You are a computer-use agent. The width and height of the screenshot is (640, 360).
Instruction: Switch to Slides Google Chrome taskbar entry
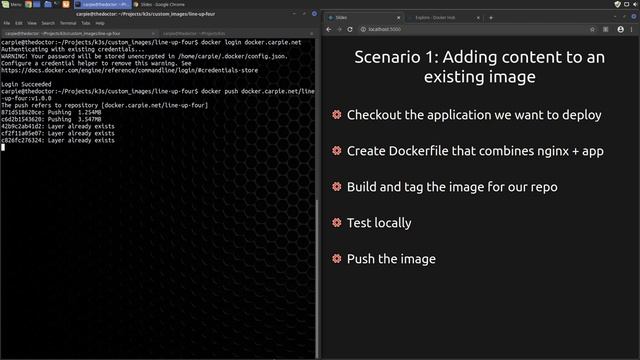tap(159, 4)
